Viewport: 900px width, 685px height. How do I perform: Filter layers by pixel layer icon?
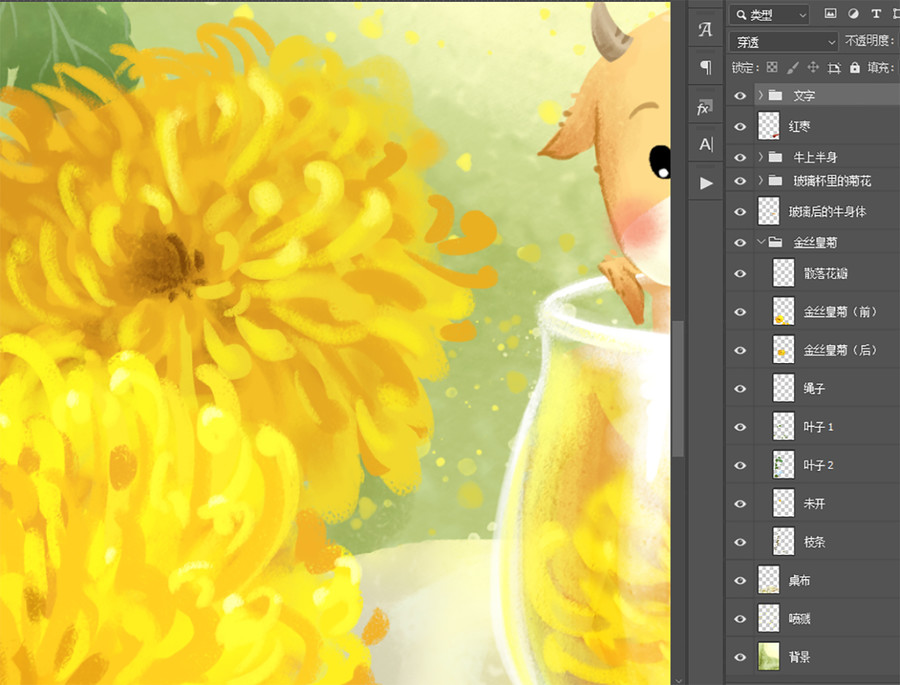(830, 14)
